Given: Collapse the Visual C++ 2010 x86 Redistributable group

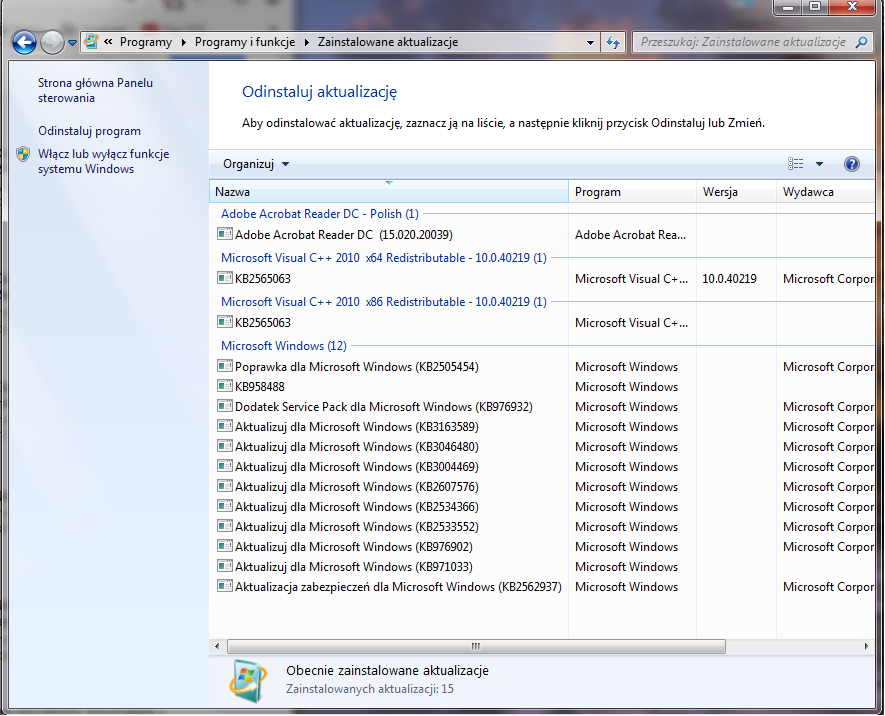Looking at the screenshot, I should pos(384,302).
